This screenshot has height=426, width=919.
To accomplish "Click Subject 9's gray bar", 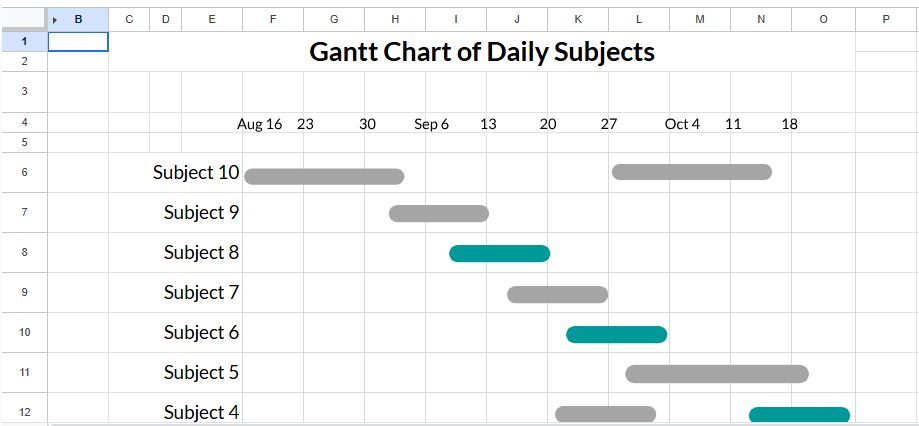I will (438, 213).
